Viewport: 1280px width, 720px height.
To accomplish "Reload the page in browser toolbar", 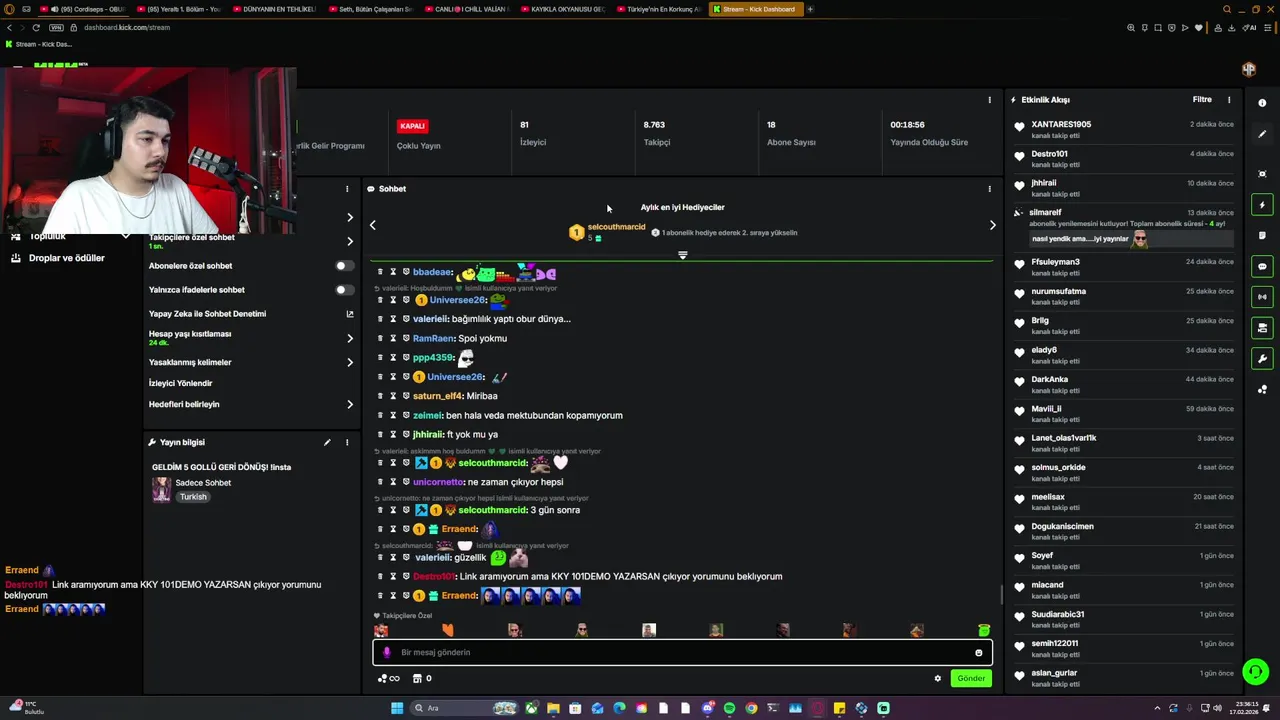I will coord(36,27).
